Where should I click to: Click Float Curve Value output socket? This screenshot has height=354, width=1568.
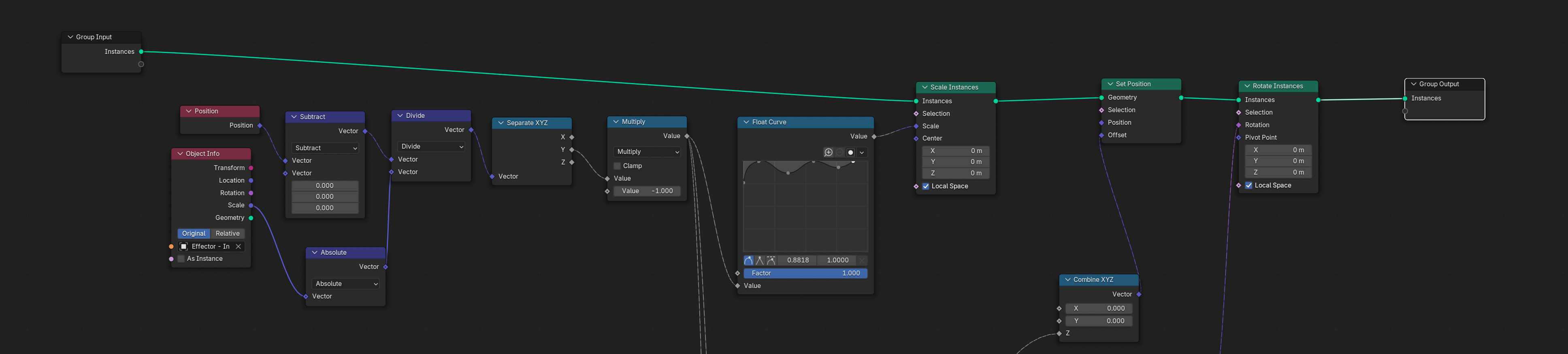pos(874,137)
